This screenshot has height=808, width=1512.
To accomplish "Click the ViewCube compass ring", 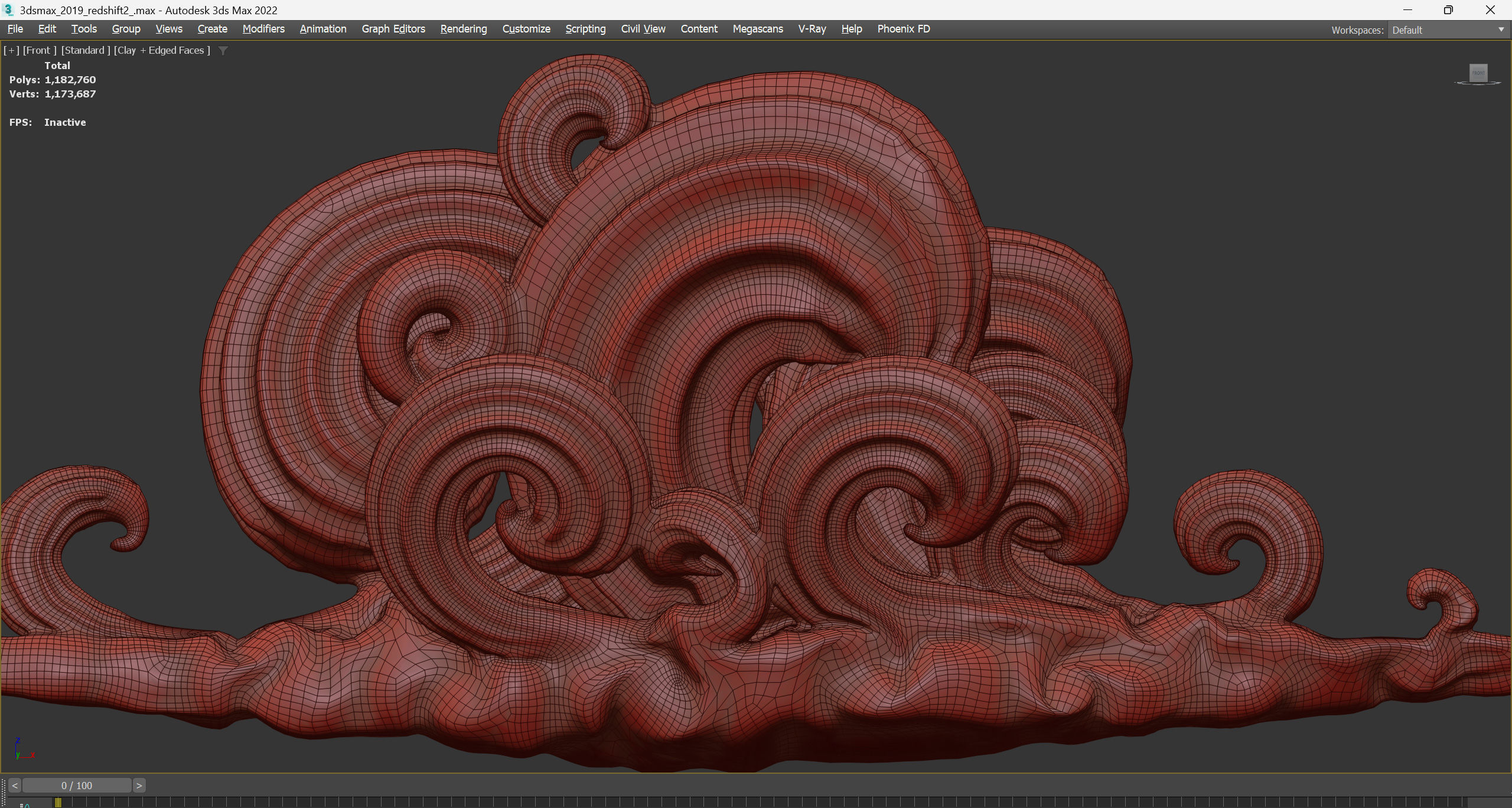I will point(1459,83).
